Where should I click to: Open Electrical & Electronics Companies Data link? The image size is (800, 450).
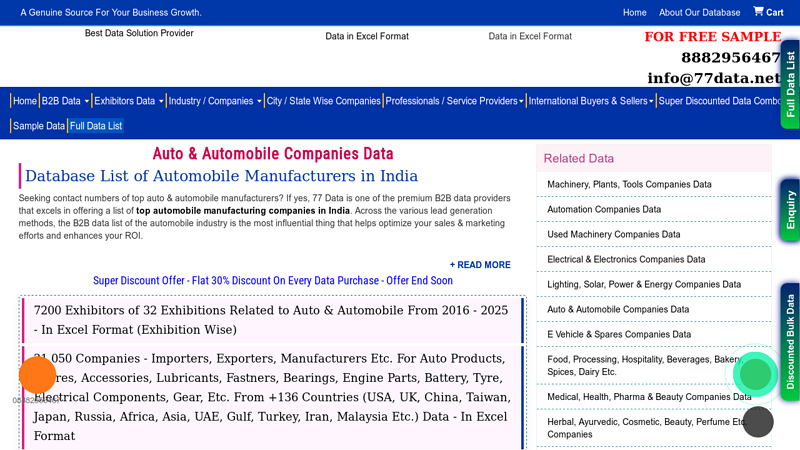626,259
